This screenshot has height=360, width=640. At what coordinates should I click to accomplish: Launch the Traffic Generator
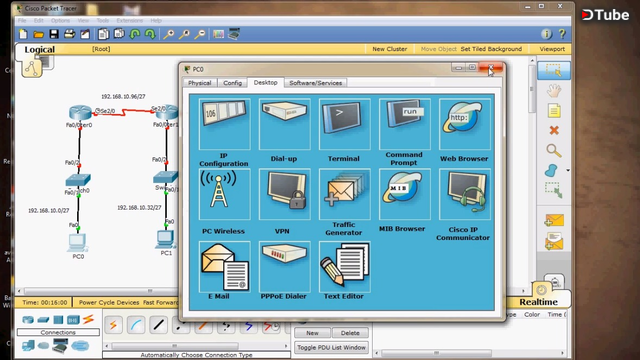tap(344, 194)
